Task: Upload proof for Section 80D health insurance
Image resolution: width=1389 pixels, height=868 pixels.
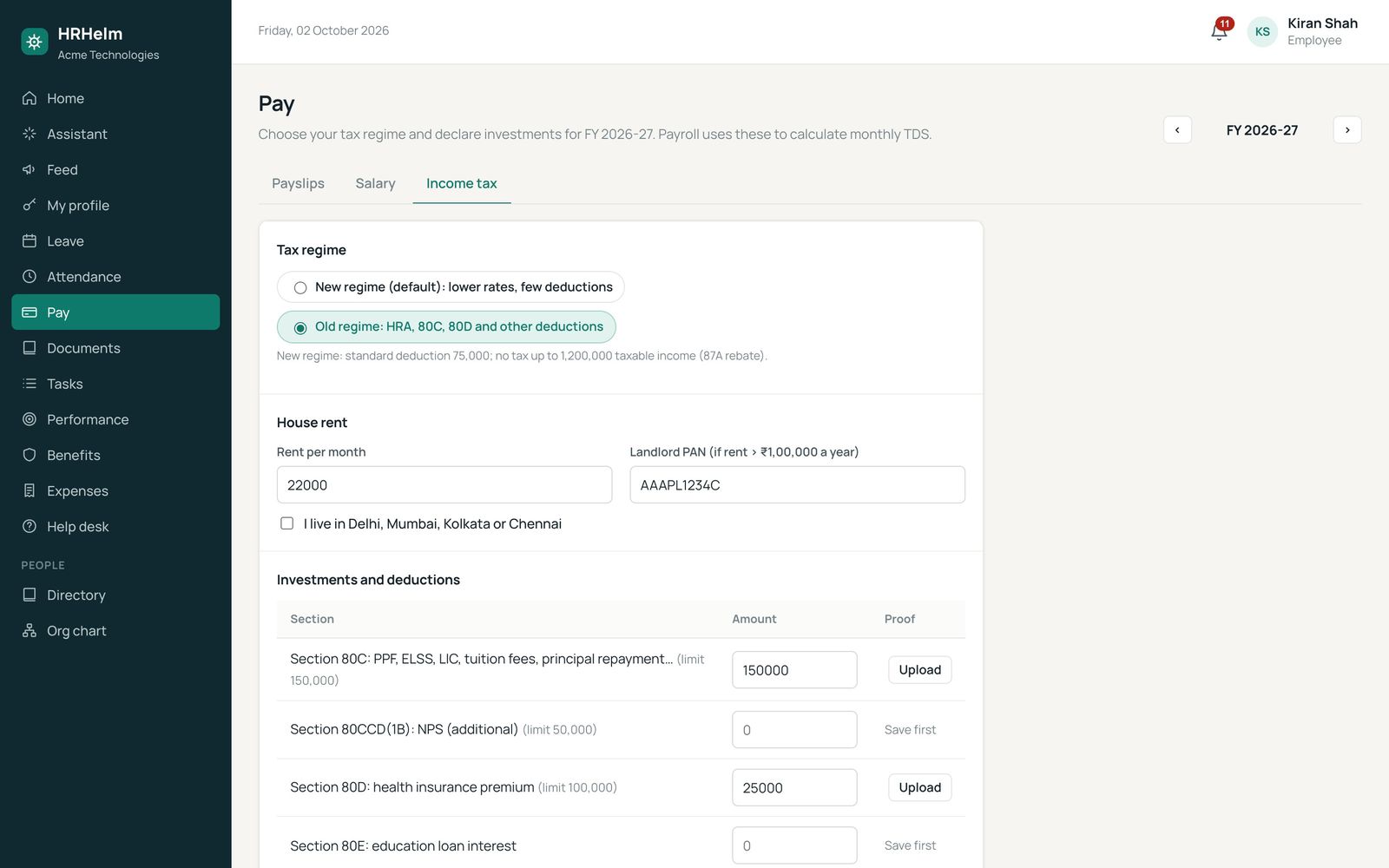Action: [920, 787]
